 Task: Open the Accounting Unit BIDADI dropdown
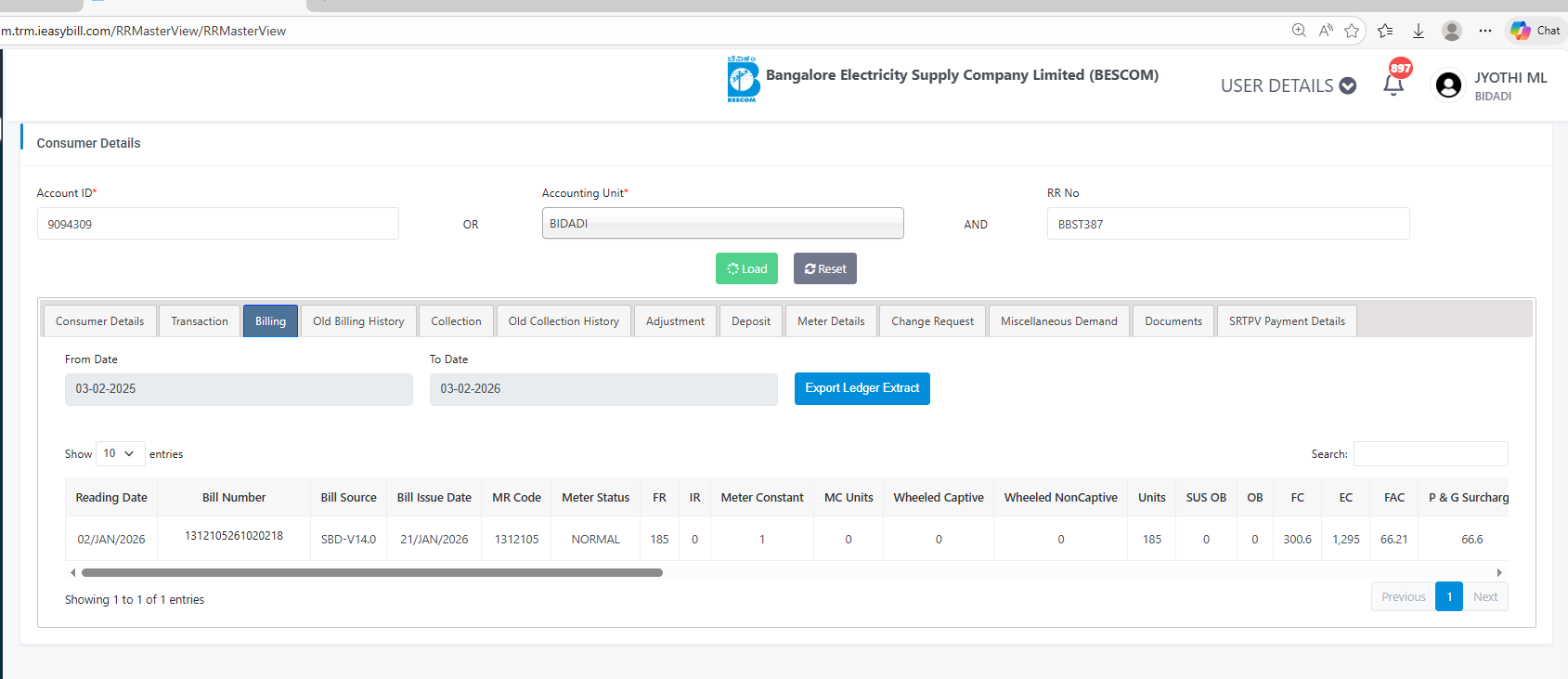point(722,224)
